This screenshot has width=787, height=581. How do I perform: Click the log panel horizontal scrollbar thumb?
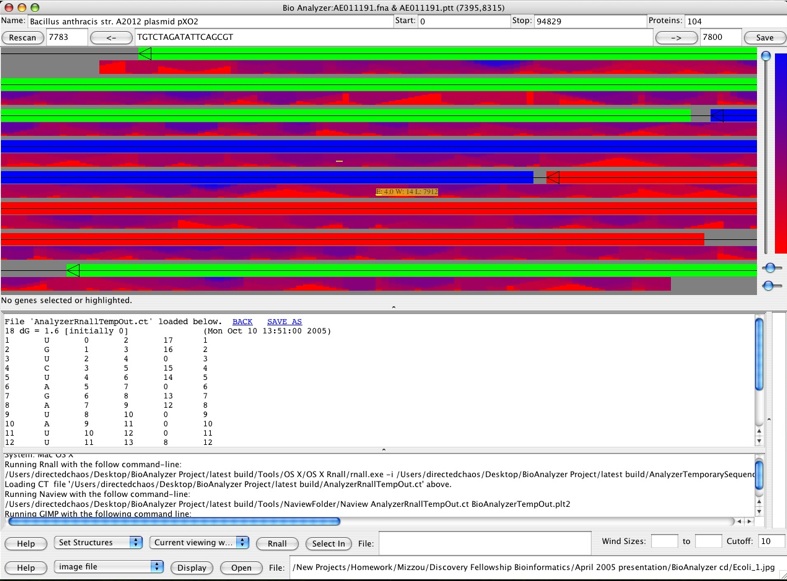tap(174, 521)
